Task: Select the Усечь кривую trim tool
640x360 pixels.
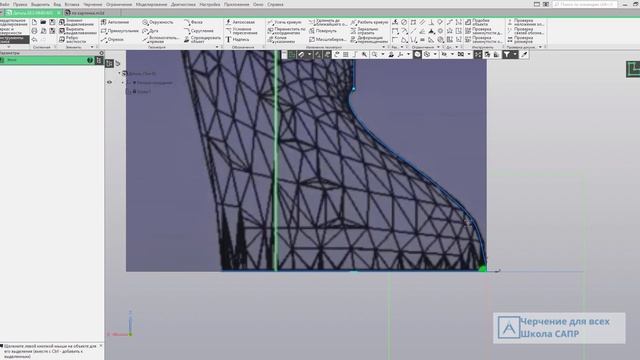Action: (284, 22)
